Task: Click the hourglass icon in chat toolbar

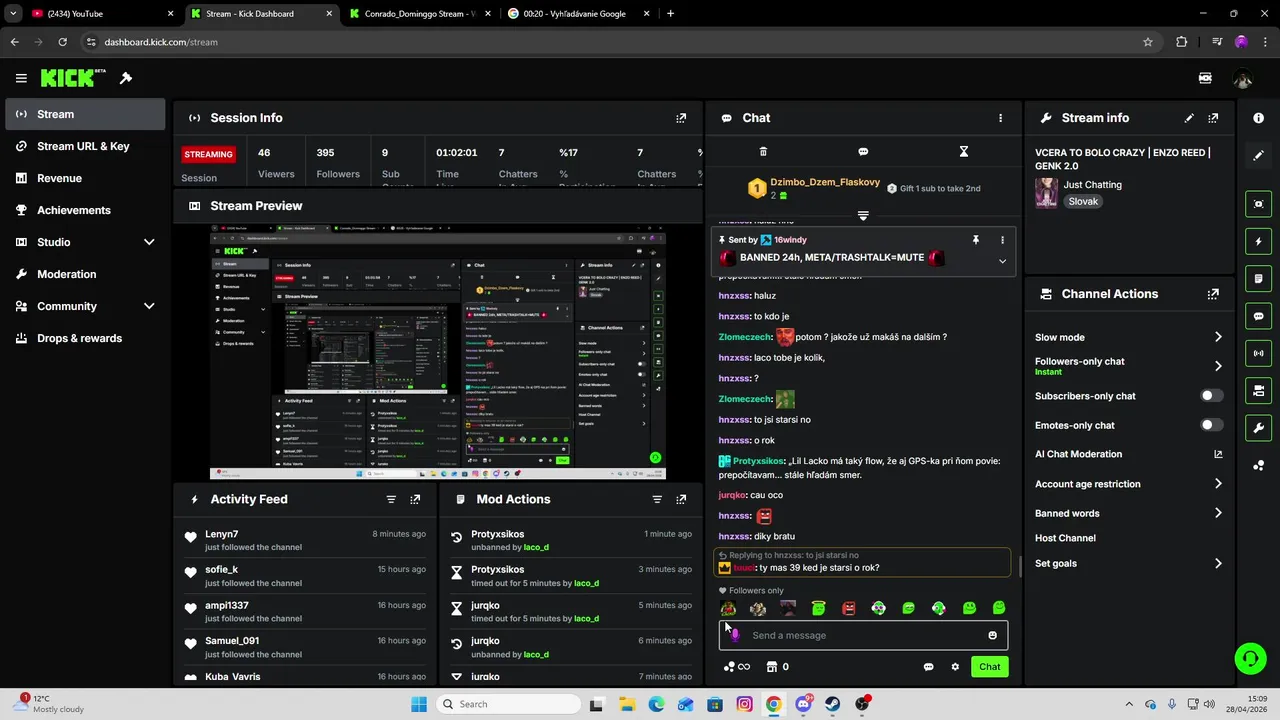Action: pyautogui.click(x=964, y=152)
